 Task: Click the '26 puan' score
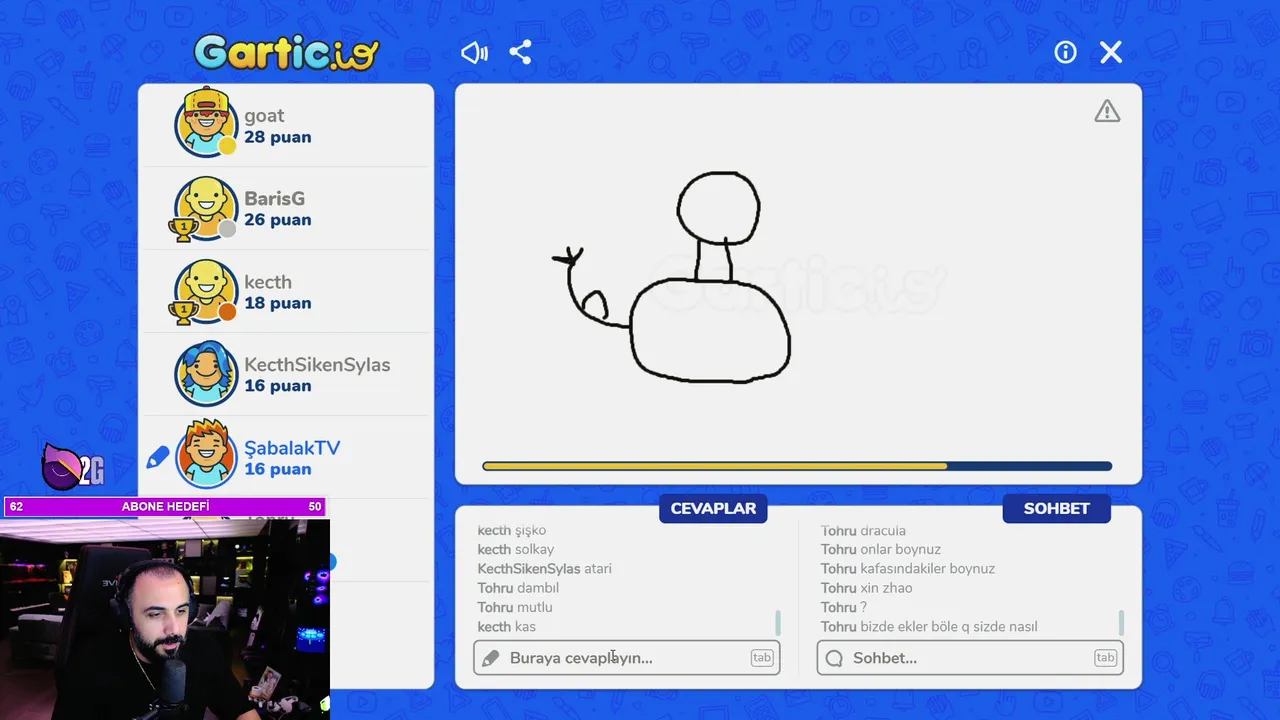(x=277, y=220)
